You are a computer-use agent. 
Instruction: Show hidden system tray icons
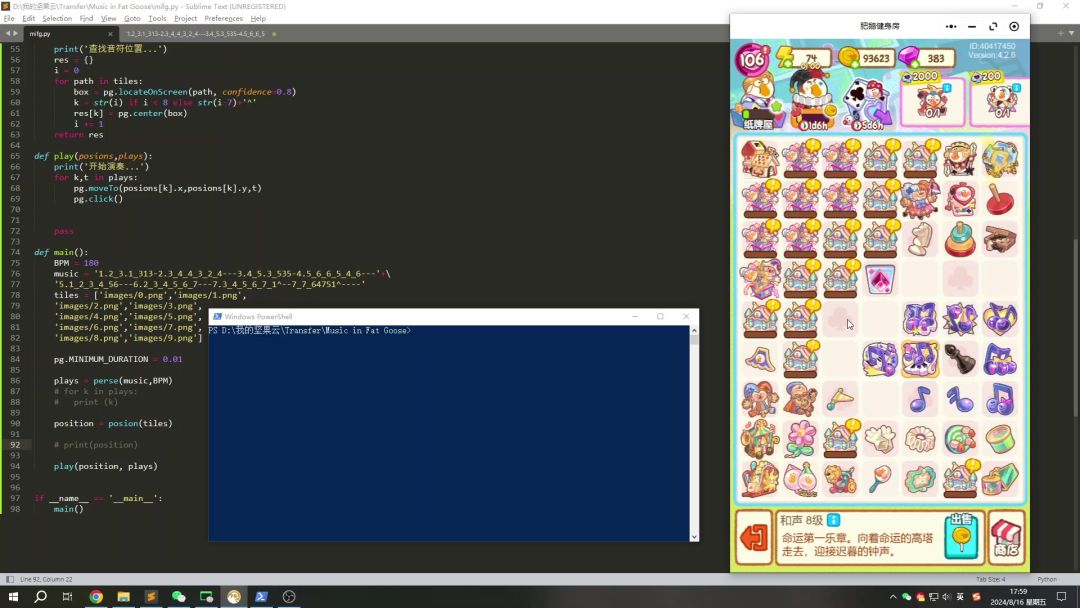point(893,597)
